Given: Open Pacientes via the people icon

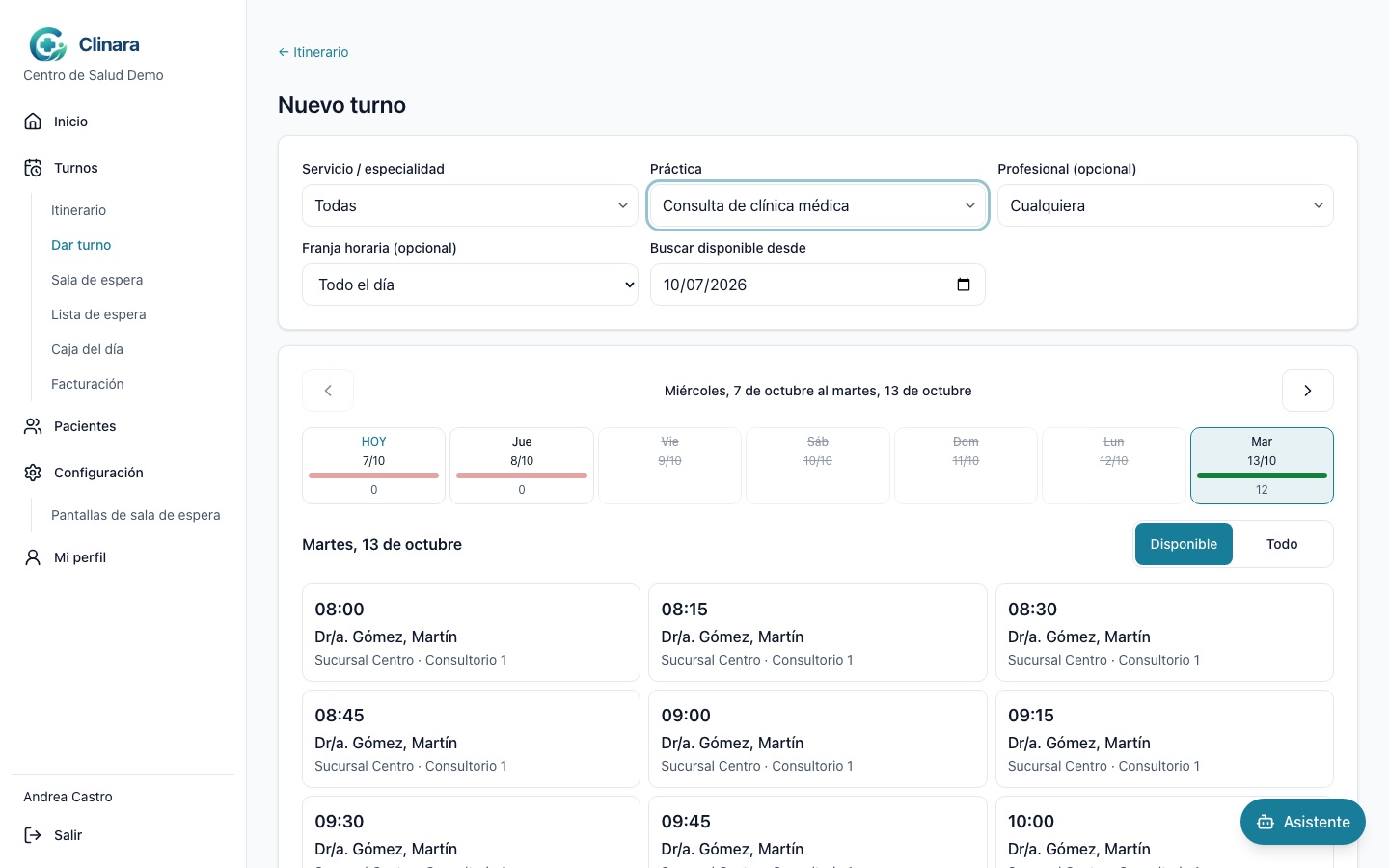Looking at the screenshot, I should pos(33,426).
